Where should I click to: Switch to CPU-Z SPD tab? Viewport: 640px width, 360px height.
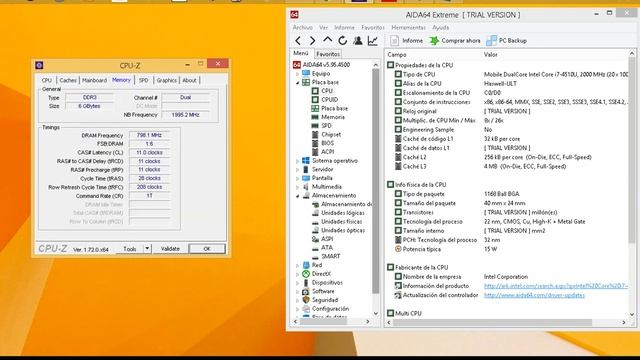(x=144, y=80)
